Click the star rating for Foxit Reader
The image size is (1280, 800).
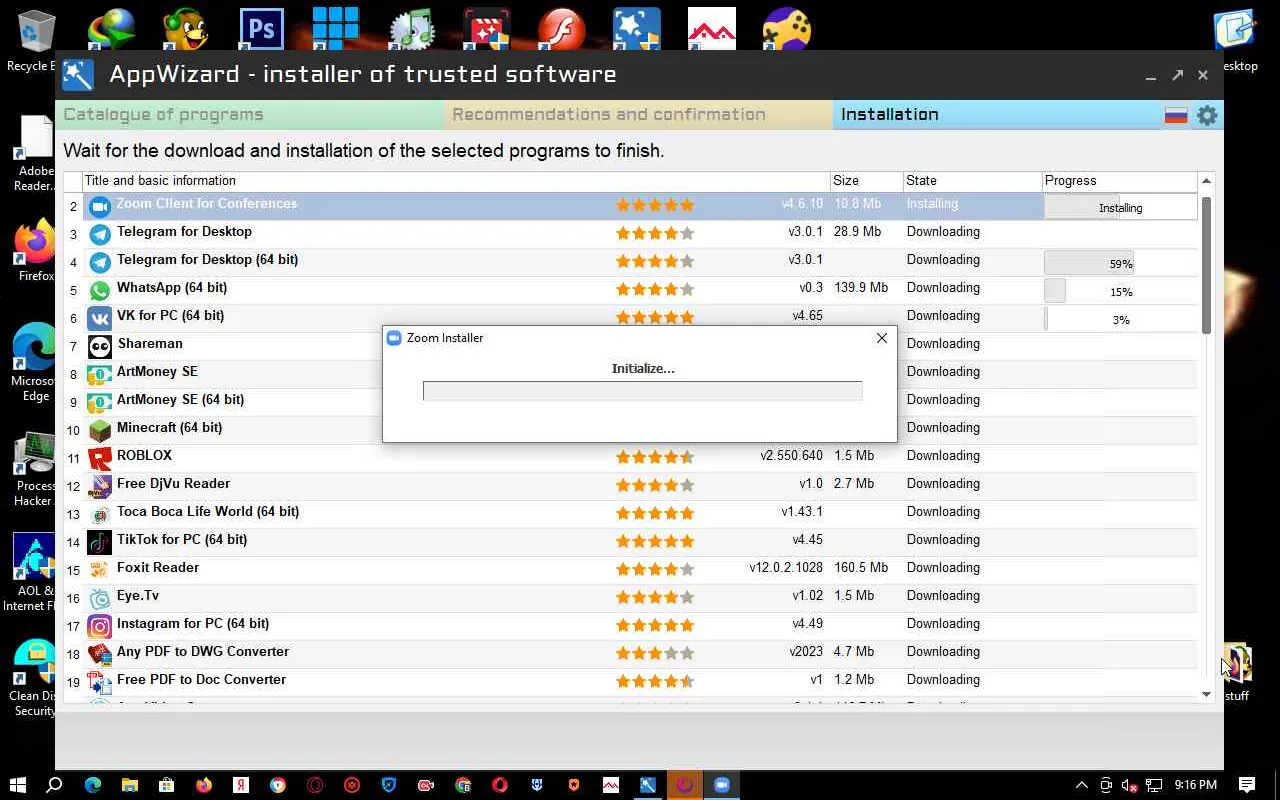point(655,569)
